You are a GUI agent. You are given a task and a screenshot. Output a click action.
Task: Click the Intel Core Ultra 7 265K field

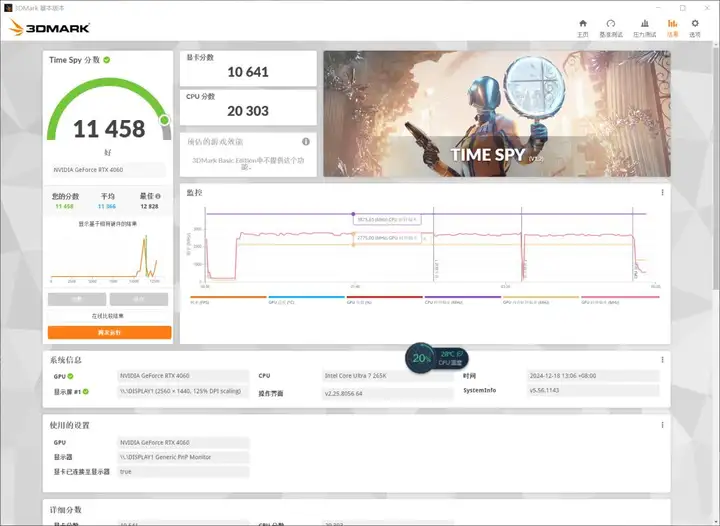pyautogui.click(x=387, y=376)
